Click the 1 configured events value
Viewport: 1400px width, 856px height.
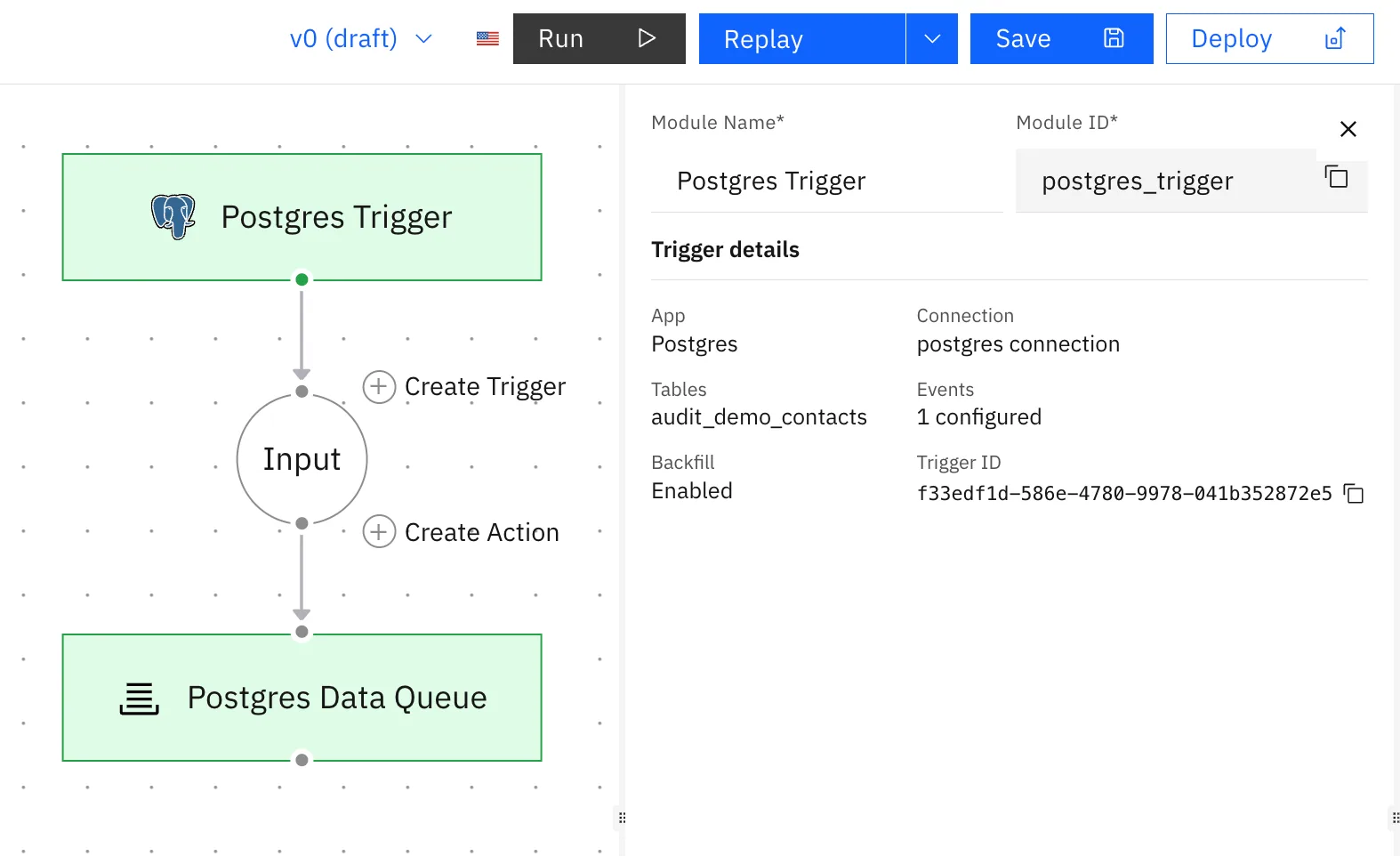pyautogui.click(x=979, y=417)
